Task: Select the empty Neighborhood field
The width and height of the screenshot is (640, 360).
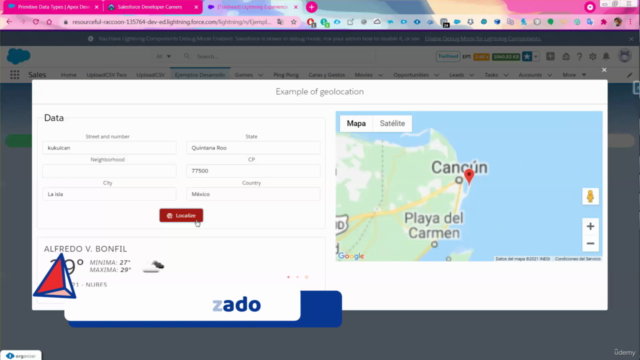Action: 109,171
